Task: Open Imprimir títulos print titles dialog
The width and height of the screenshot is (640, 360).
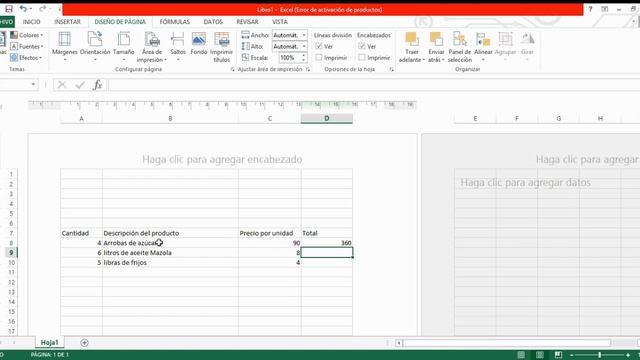Action: [x=222, y=47]
